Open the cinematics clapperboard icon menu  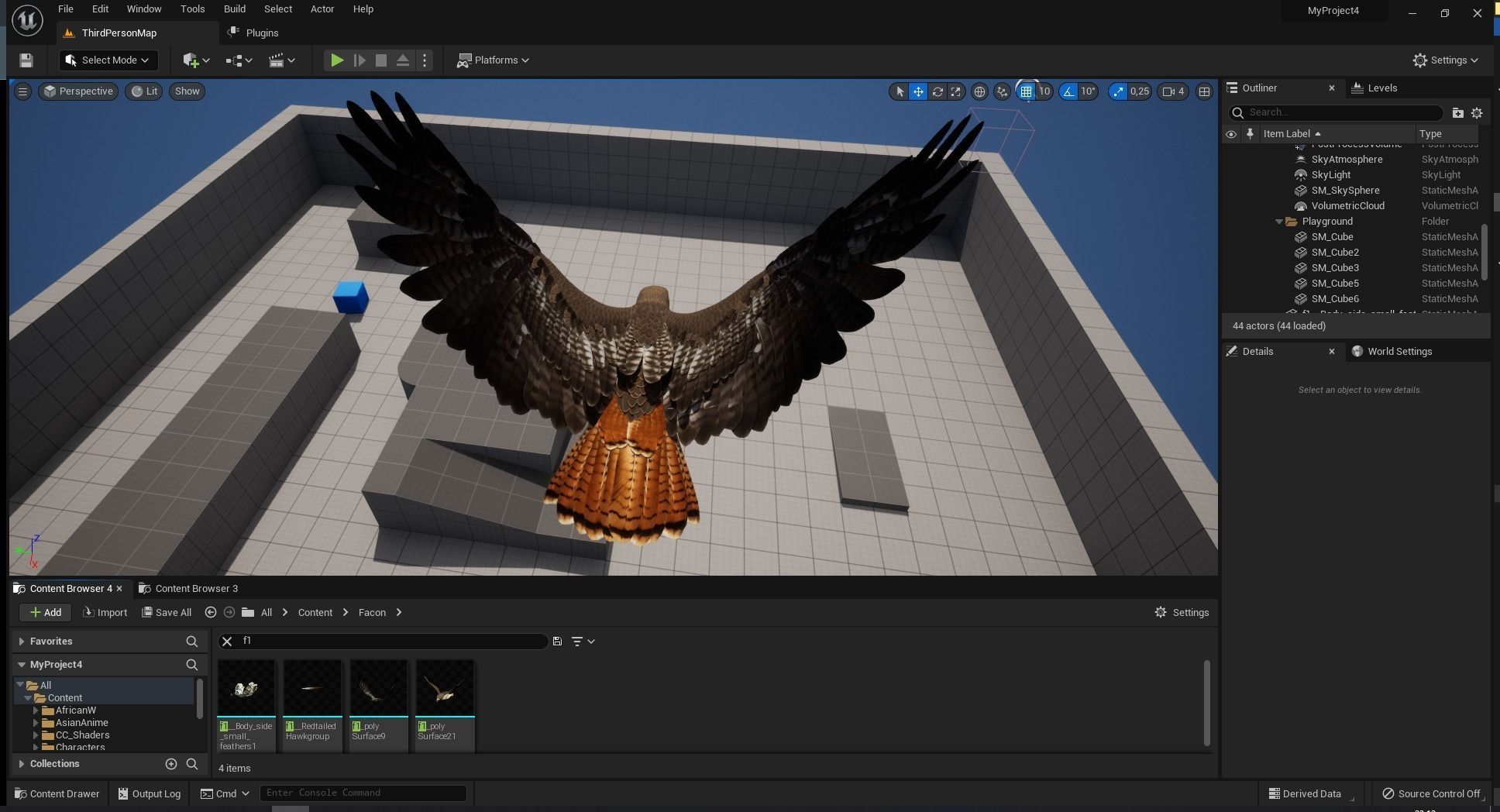coord(281,60)
